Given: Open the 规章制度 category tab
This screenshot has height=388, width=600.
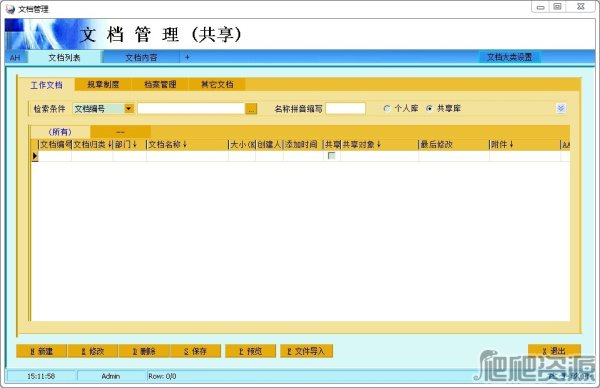Looking at the screenshot, I should 103,85.
